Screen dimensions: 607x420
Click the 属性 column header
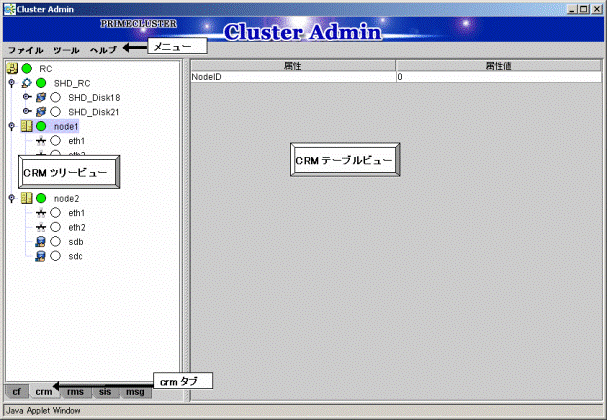tap(293, 66)
